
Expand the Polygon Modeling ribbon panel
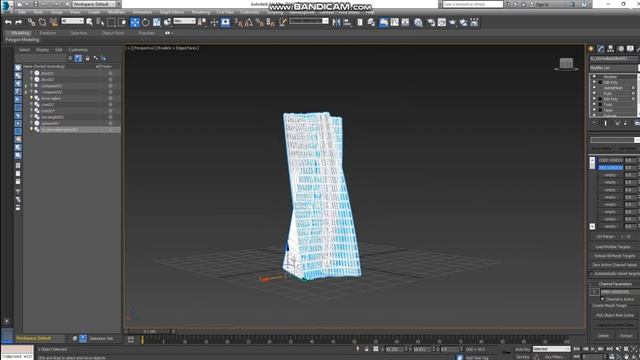coord(22,40)
